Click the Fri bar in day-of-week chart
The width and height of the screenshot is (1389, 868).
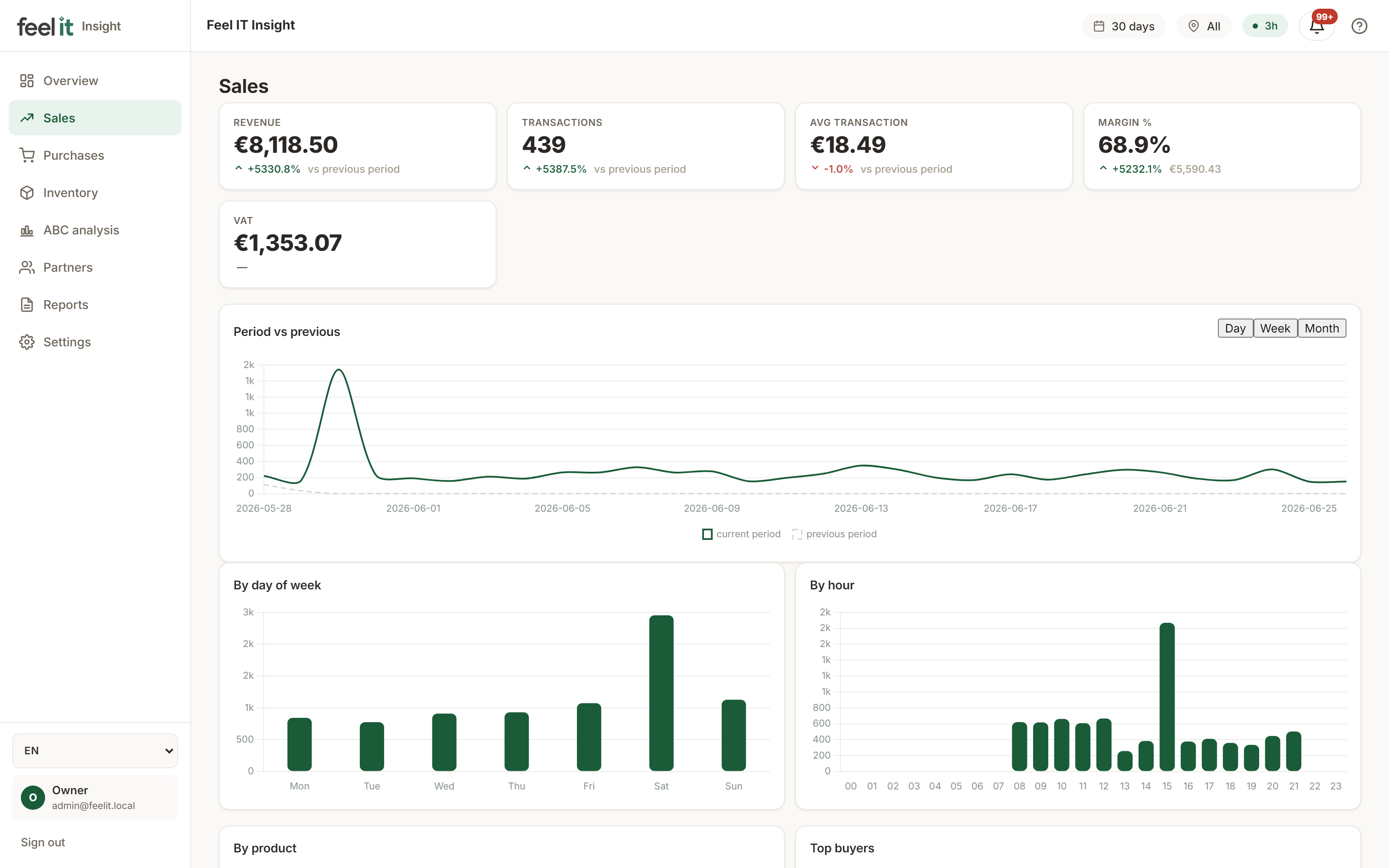(x=589, y=737)
